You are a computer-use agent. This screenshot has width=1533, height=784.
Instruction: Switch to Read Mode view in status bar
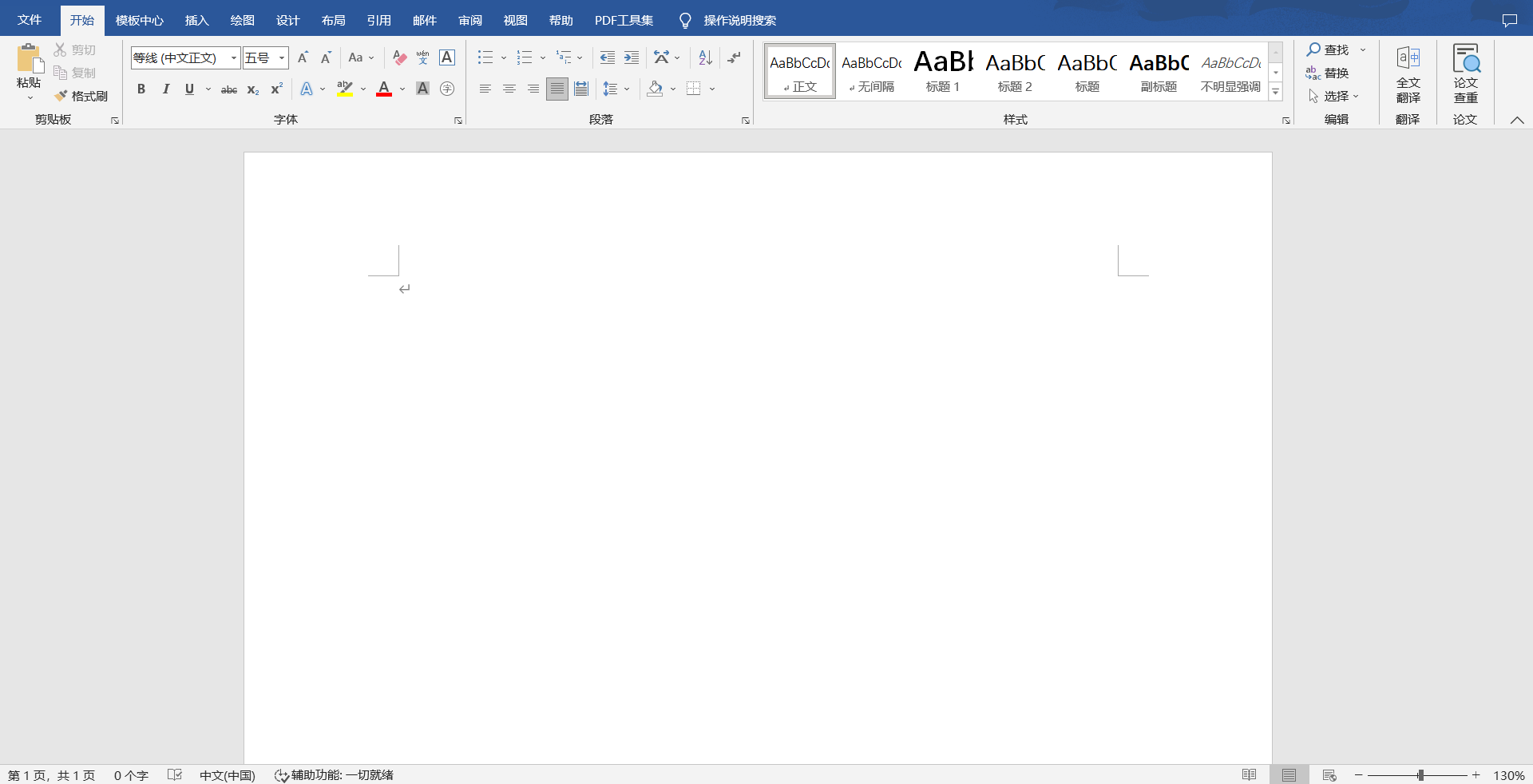click(x=1250, y=775)
